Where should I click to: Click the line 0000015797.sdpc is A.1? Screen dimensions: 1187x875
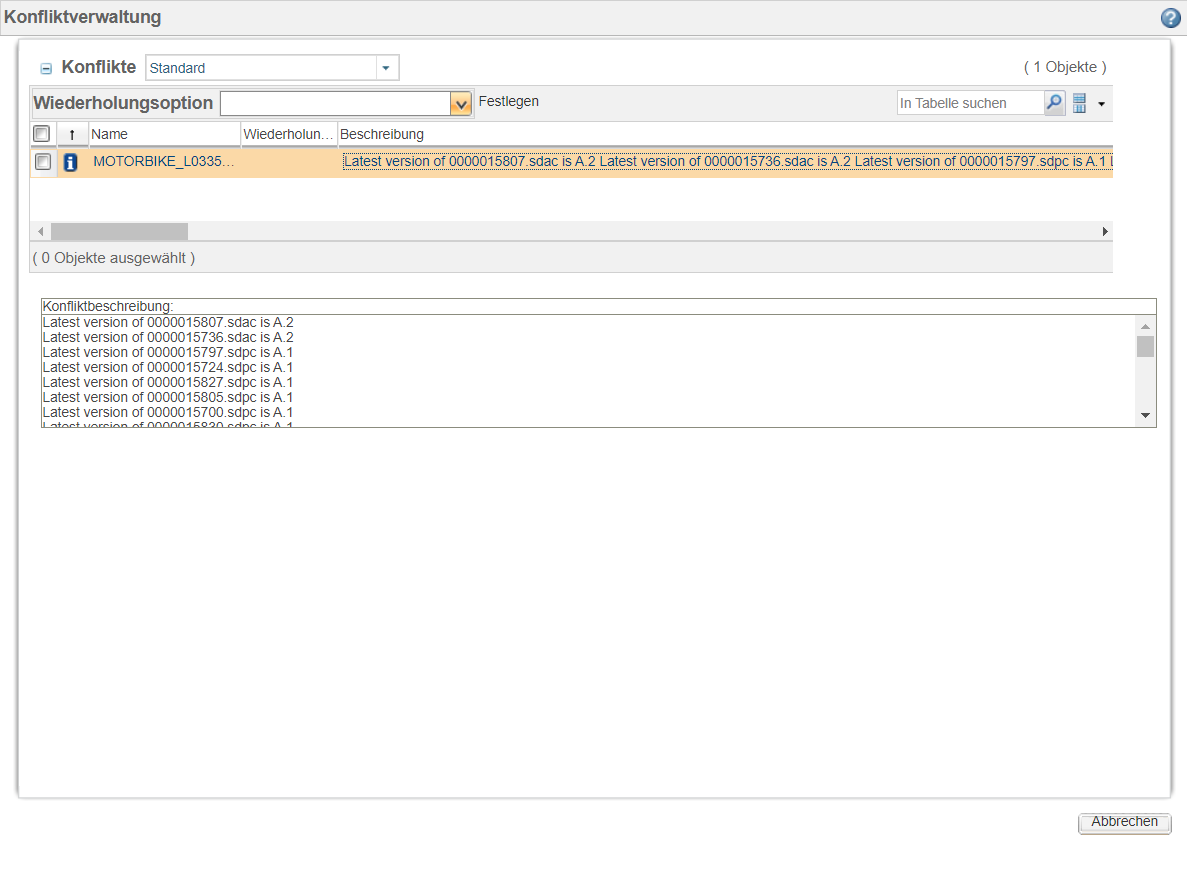tap(168, 353)
